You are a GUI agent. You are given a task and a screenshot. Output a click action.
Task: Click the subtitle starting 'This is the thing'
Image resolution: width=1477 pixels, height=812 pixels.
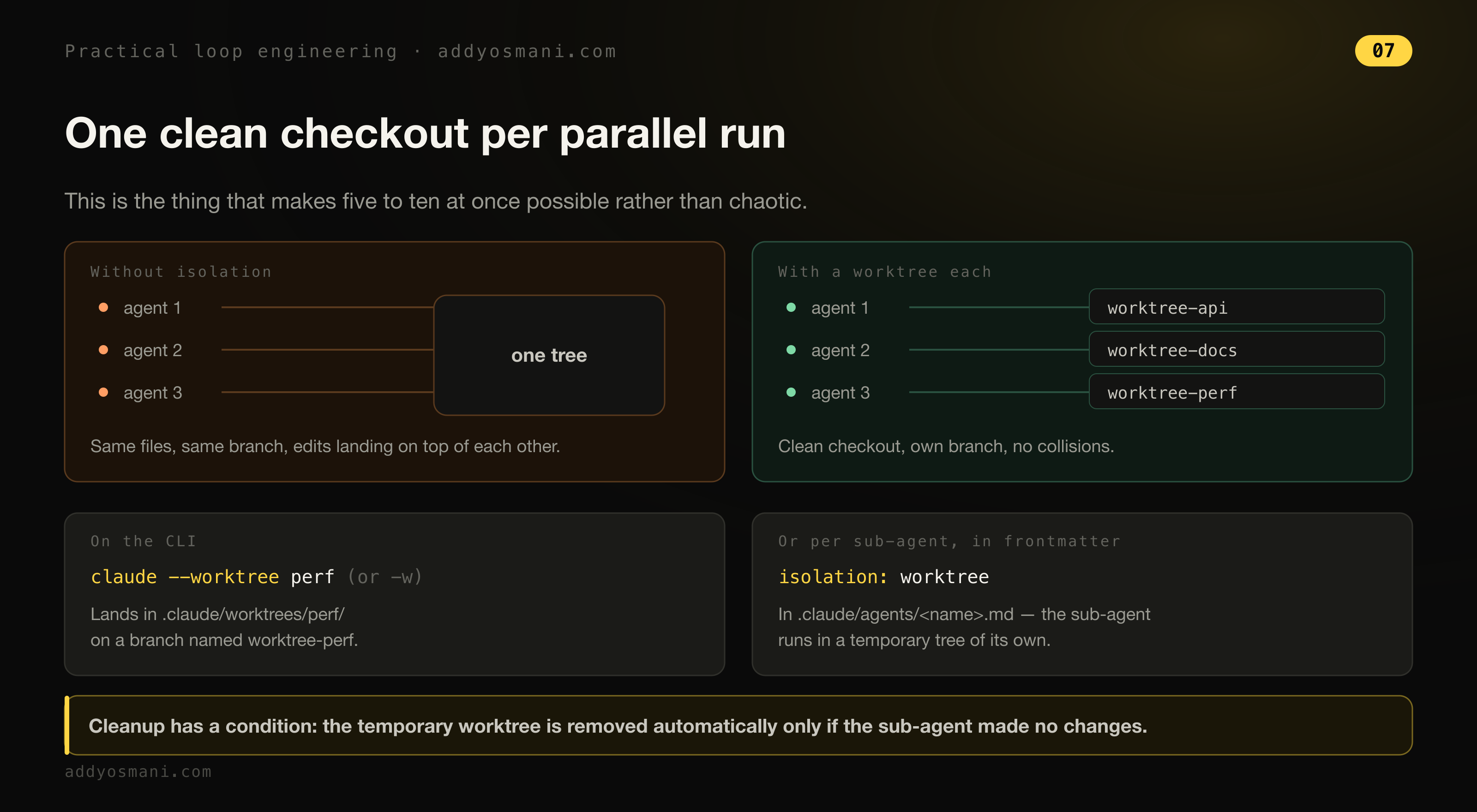[x=436, y=201]
